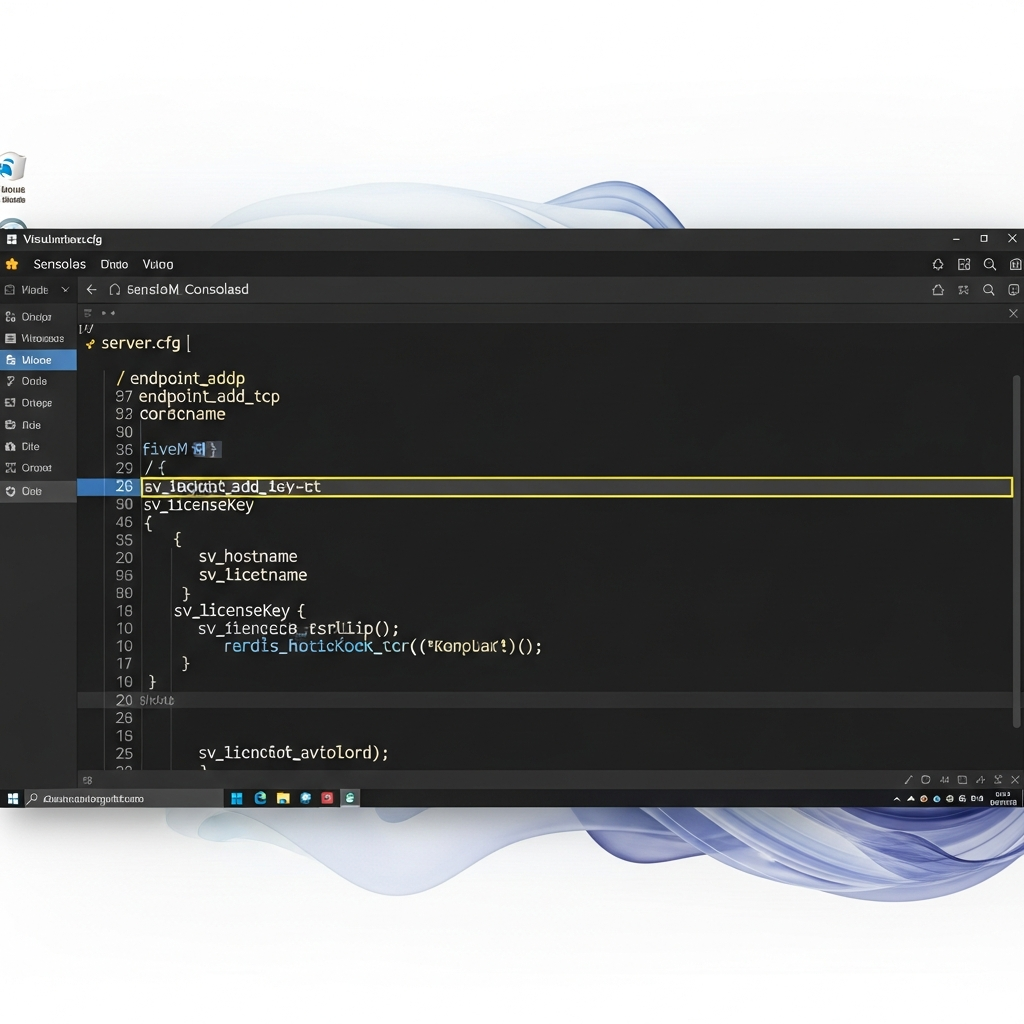Click line number 17 in the gutter
Screen dimensions: 1024x1024
pos(124,664)
